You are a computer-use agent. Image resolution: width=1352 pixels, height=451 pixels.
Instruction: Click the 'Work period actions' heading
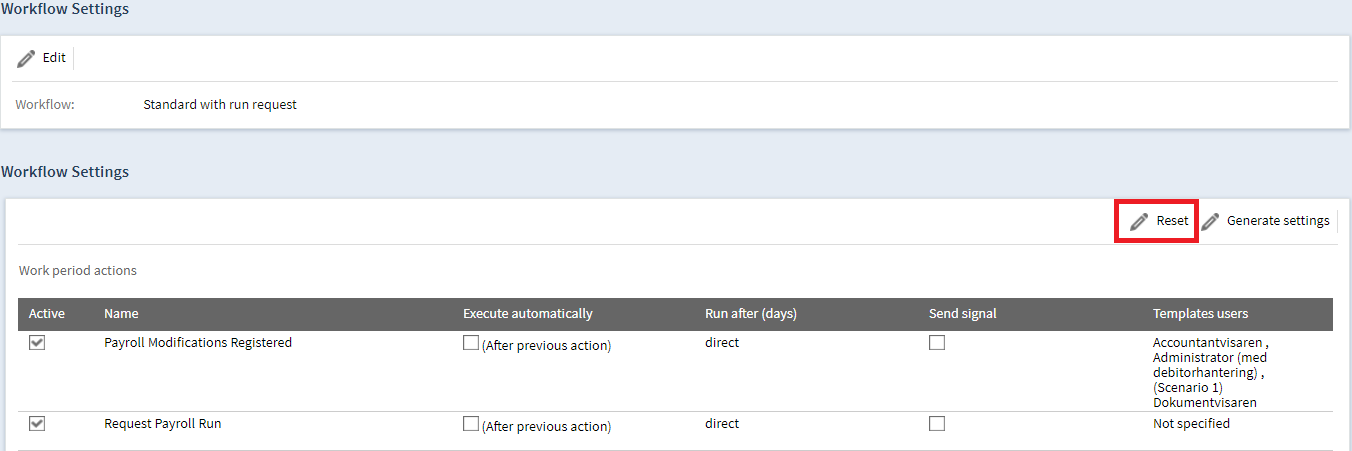tap(78, 271)
